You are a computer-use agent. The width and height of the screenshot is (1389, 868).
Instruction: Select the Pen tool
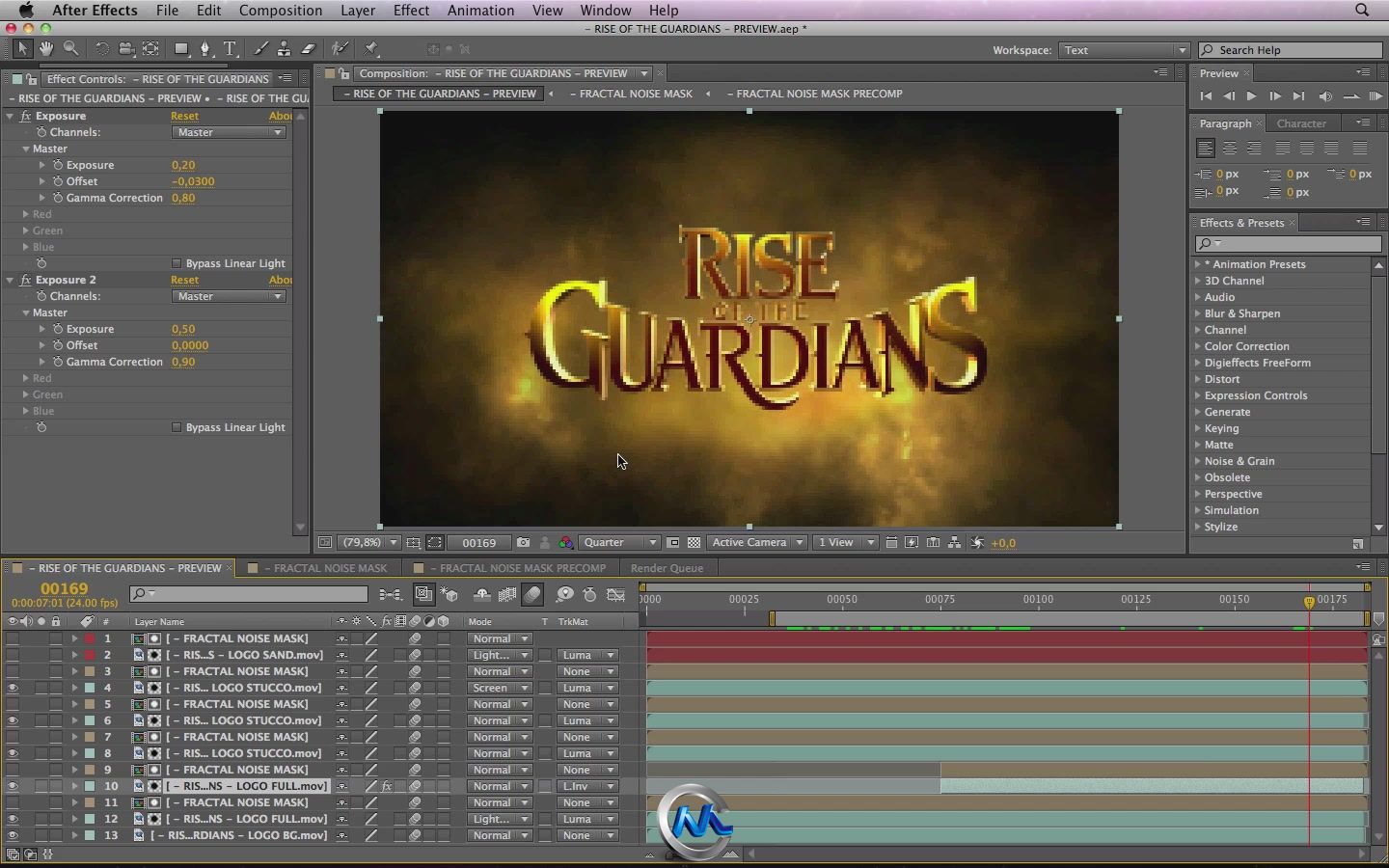point(205,48)
